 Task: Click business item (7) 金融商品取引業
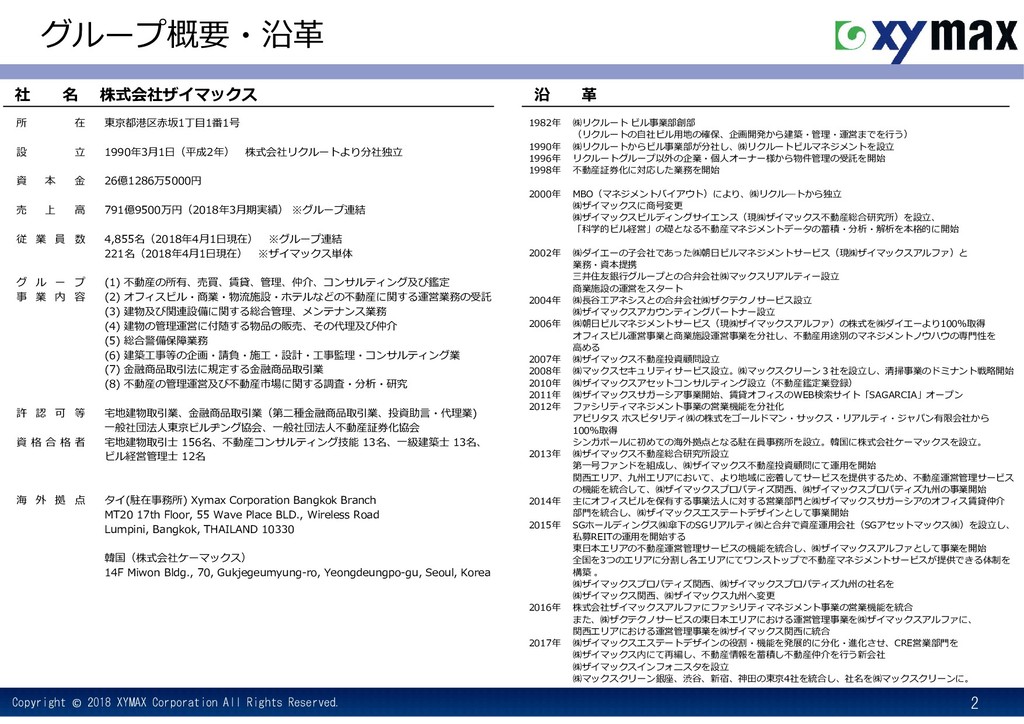[x=214, y=370]
